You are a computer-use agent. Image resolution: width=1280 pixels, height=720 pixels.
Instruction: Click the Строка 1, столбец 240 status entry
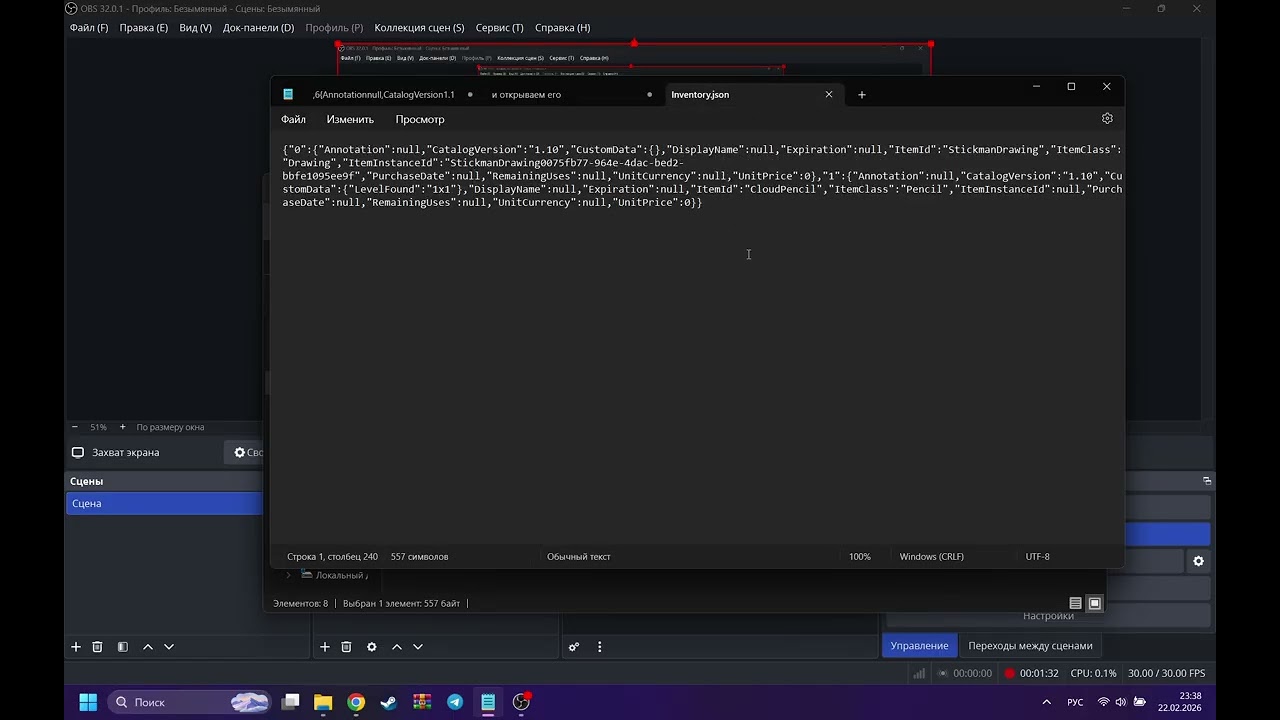[332, 557]
